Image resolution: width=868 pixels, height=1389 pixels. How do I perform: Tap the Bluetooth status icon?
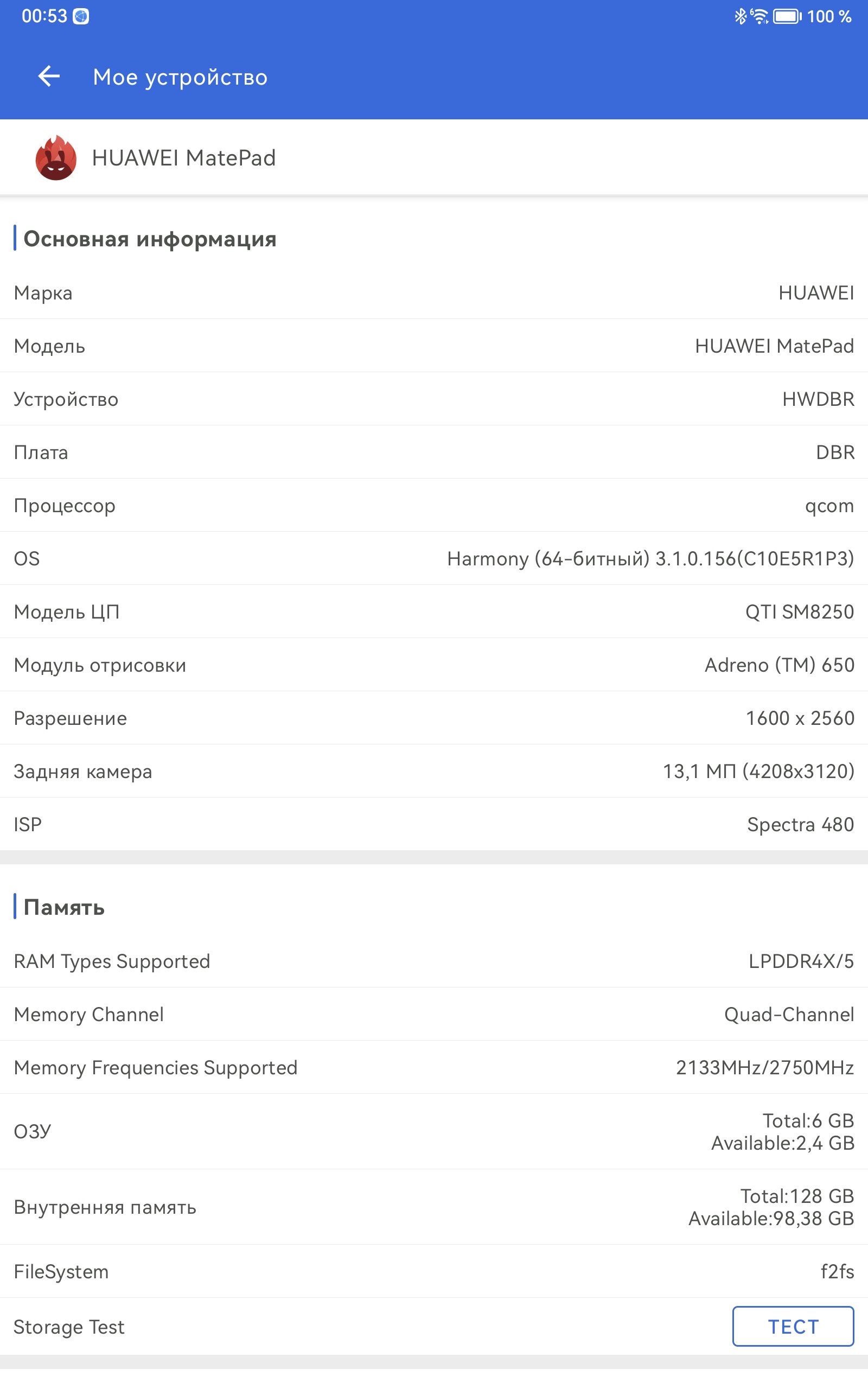pyautogui.click(x=741, y=16)
